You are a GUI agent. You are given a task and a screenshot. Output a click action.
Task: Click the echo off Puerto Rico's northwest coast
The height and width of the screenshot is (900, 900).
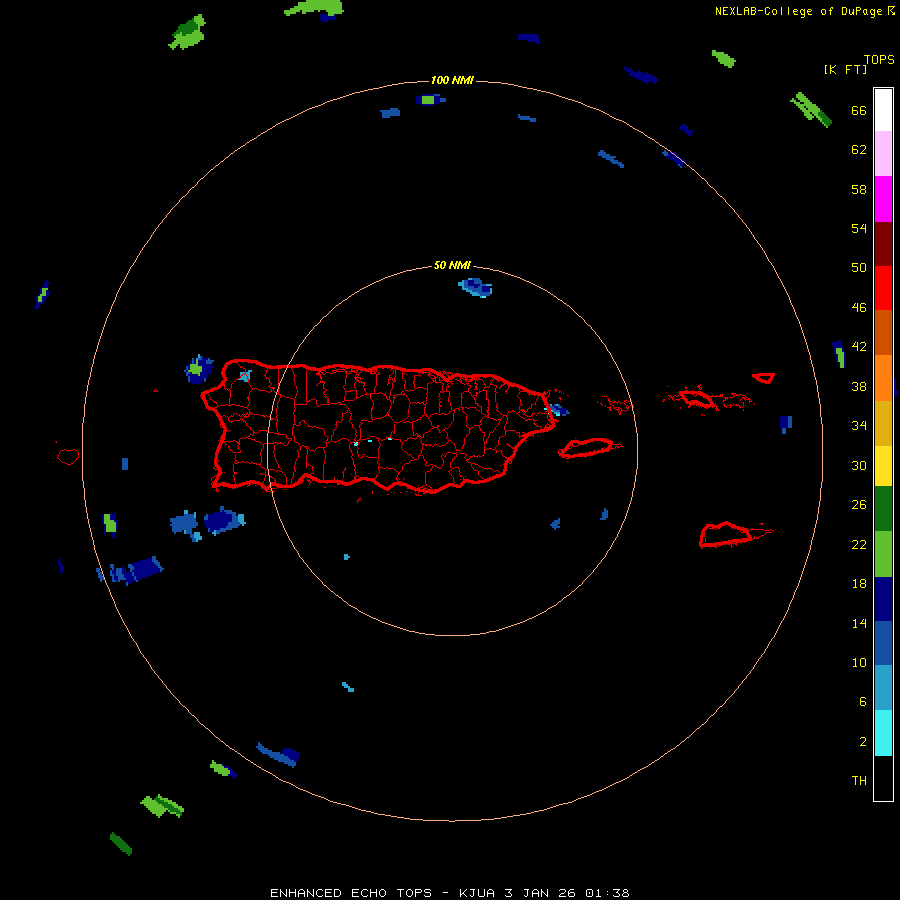coord(199,368)
